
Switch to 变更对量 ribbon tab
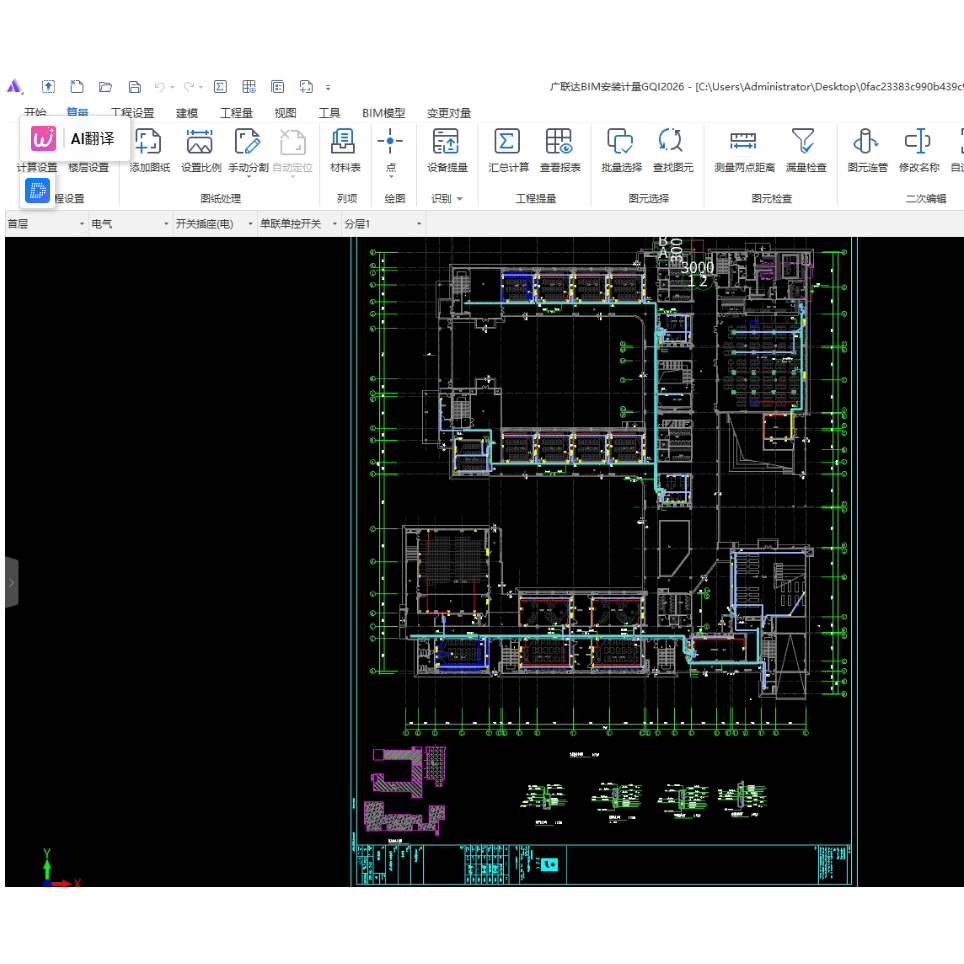(x=449, y=113)
